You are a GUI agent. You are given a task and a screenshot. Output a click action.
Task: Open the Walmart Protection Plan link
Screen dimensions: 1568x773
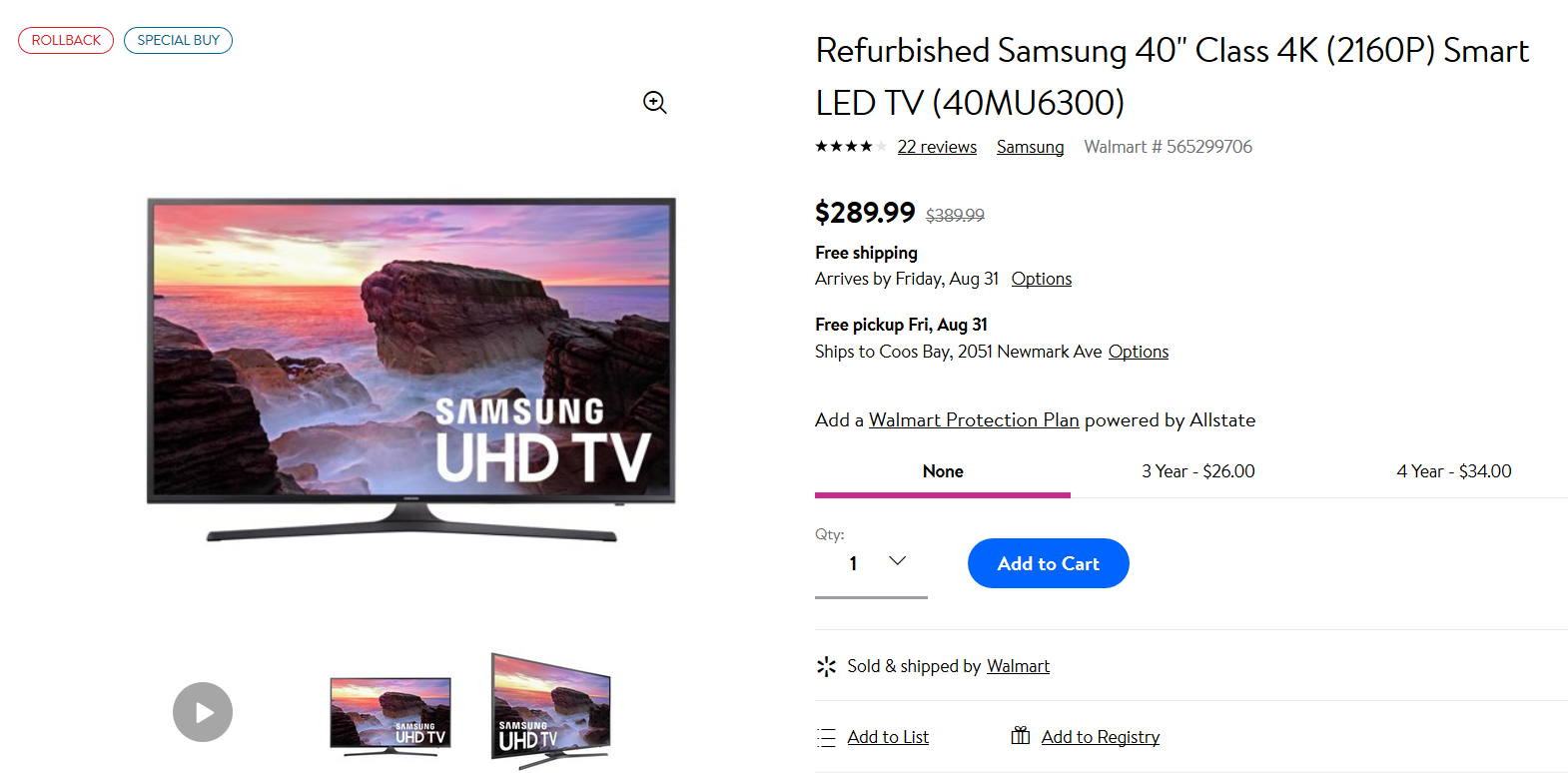974,420
